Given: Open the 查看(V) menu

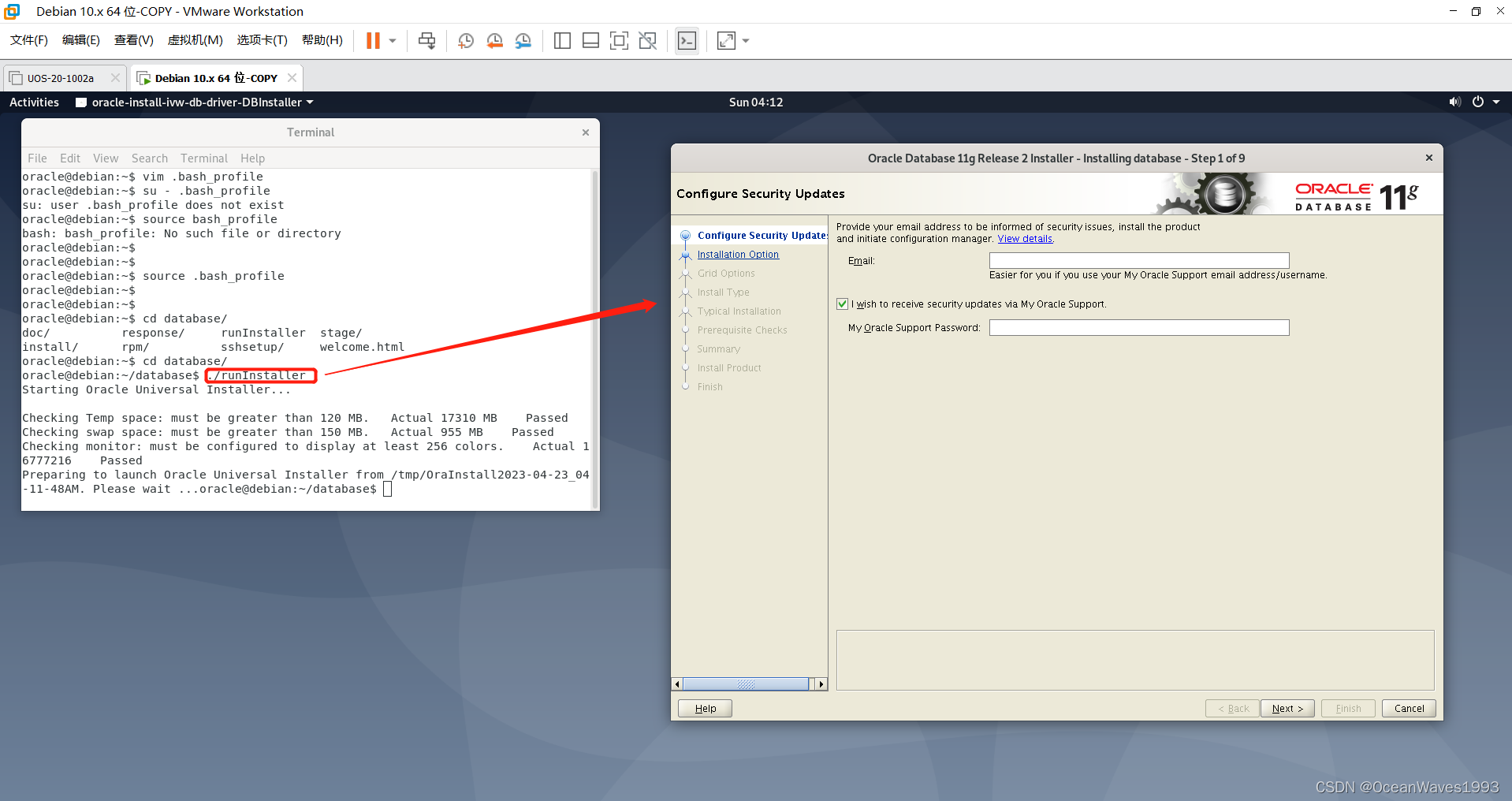Looking at the screenshot, I should [134, 40].
